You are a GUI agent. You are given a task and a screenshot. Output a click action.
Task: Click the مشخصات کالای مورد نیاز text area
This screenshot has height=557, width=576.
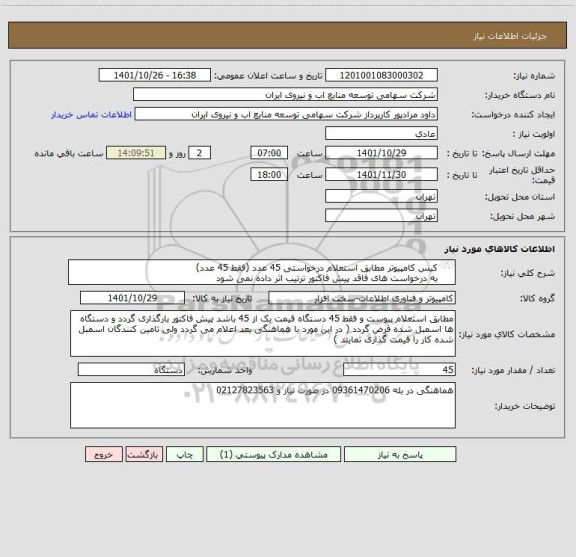263,333
